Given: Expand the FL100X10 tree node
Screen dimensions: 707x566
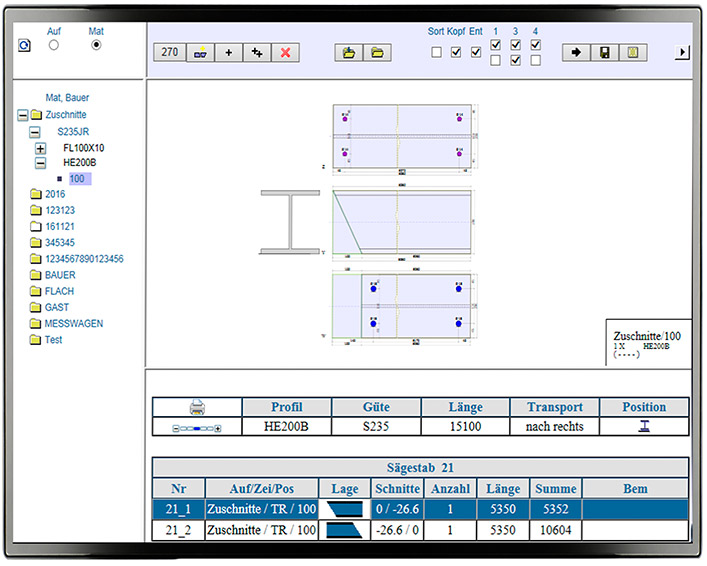Looking at the screenshot, I should 41,148.
